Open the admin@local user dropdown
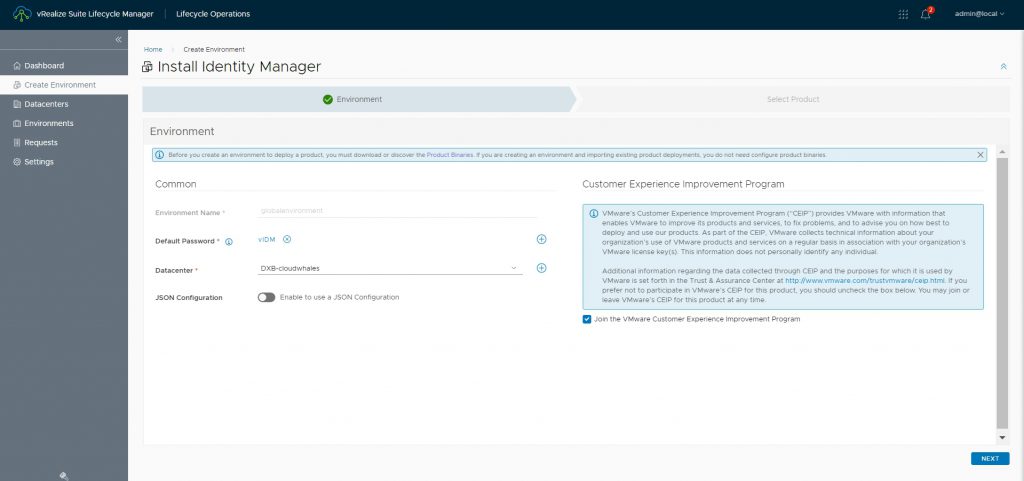The width and height of the screenshot is (1024, 481). coord(979,14)
